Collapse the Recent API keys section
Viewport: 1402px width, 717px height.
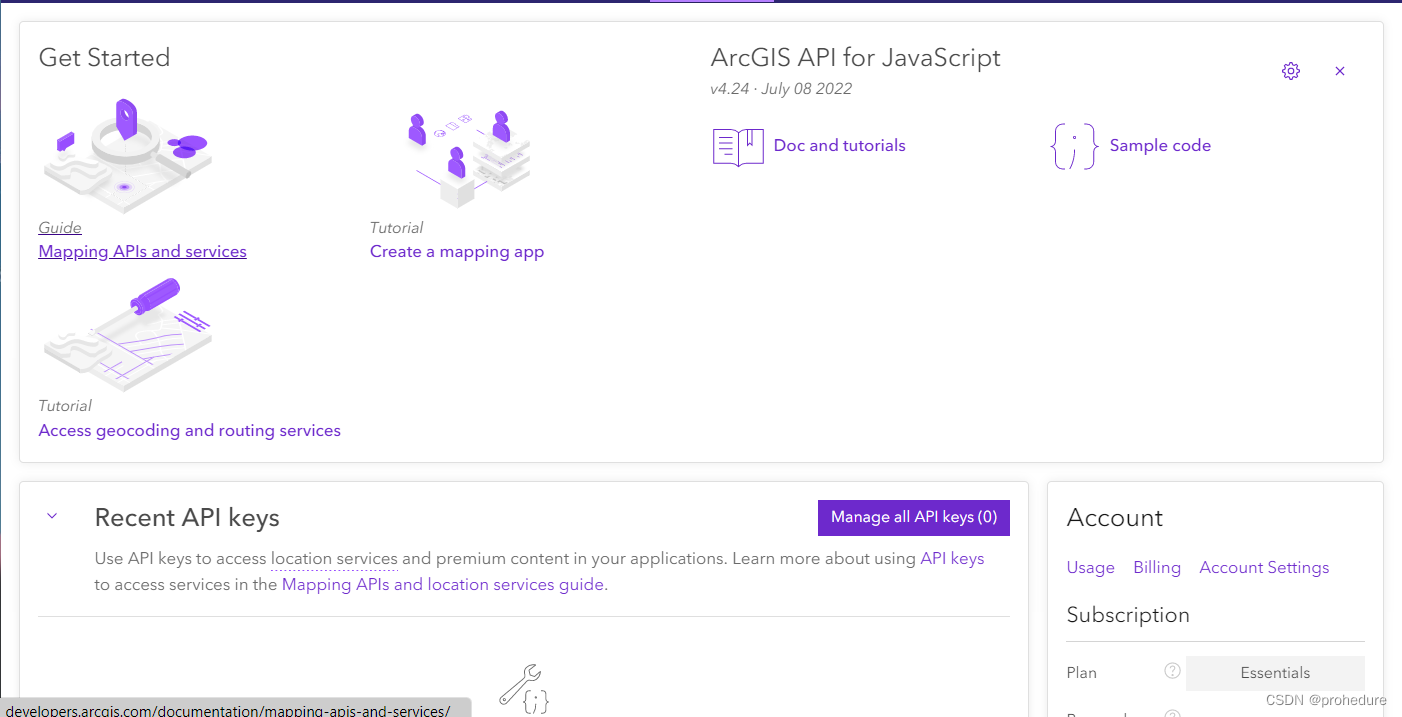pos(52,516)
